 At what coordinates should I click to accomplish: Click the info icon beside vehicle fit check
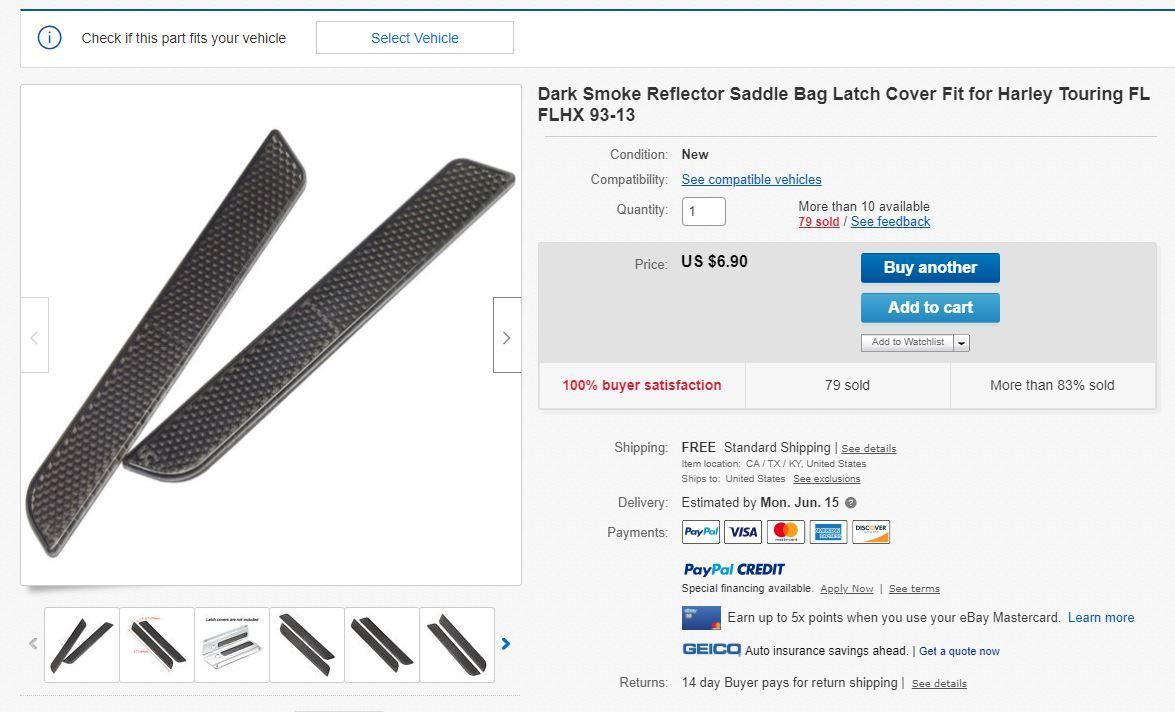click(x=49, y=38)
